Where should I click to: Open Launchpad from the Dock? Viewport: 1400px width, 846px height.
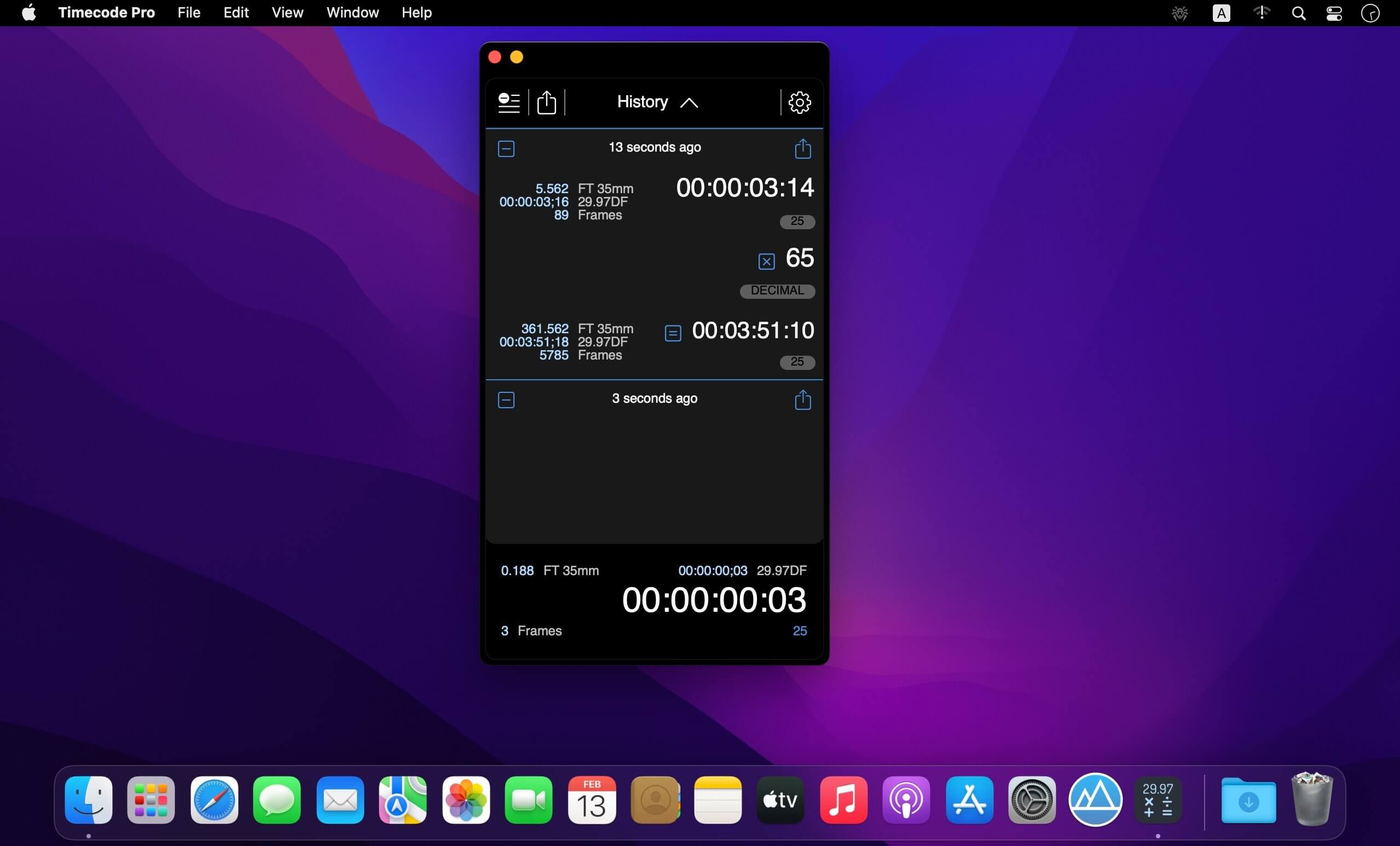(151, 799)
